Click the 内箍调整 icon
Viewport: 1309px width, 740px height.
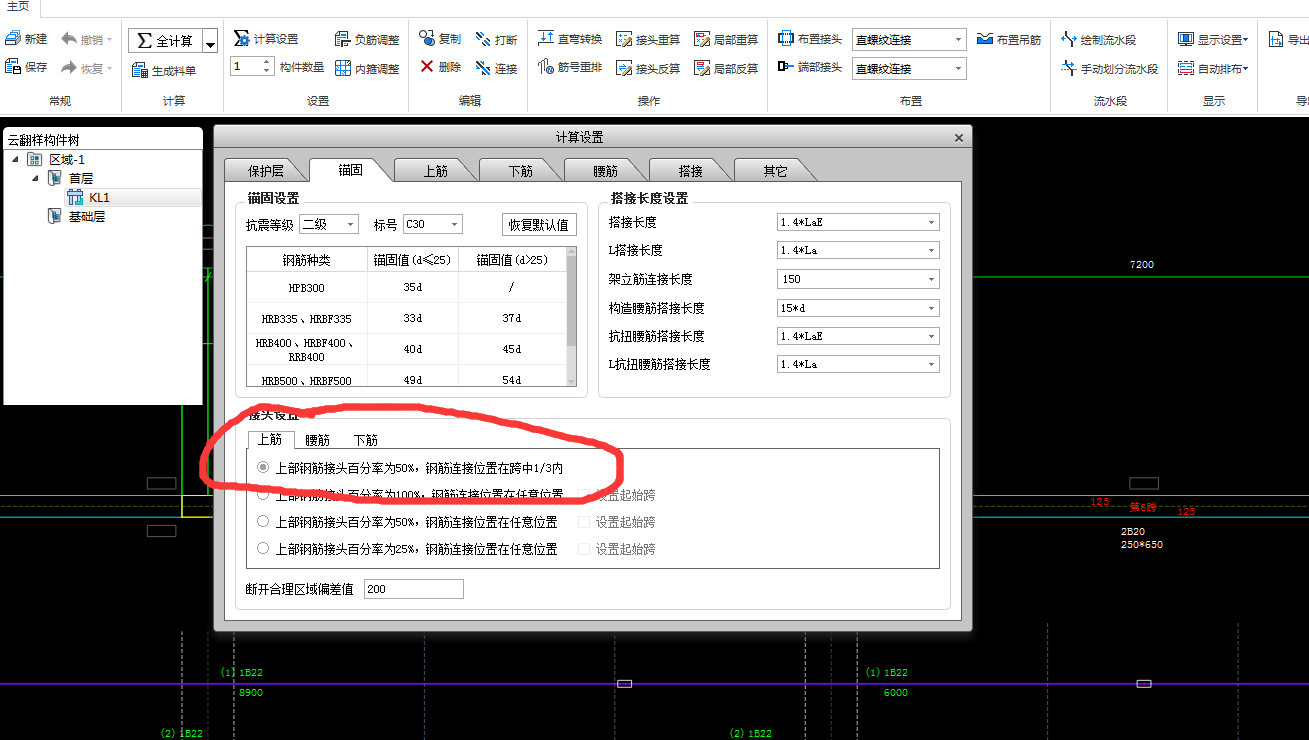tap(342, 68)
